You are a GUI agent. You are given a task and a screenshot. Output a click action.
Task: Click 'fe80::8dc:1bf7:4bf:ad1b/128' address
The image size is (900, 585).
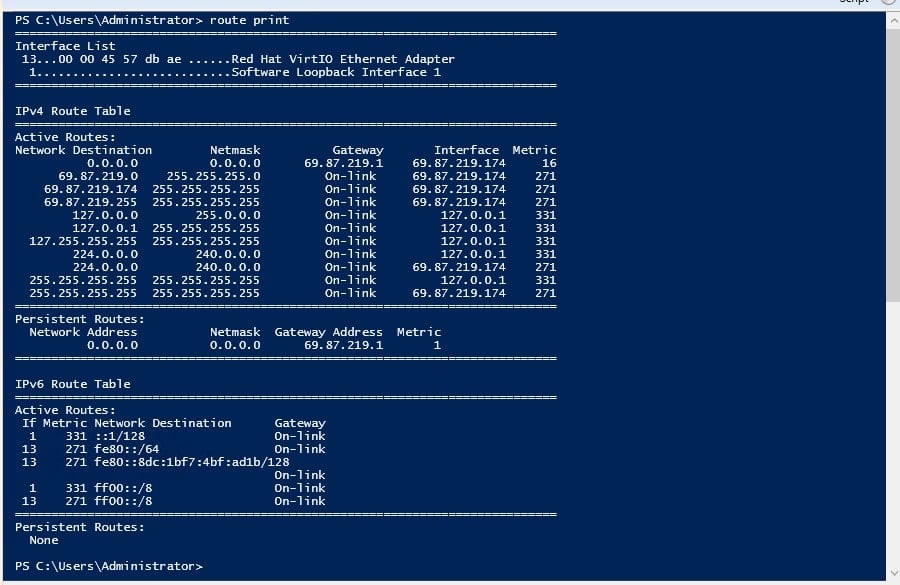192,462
